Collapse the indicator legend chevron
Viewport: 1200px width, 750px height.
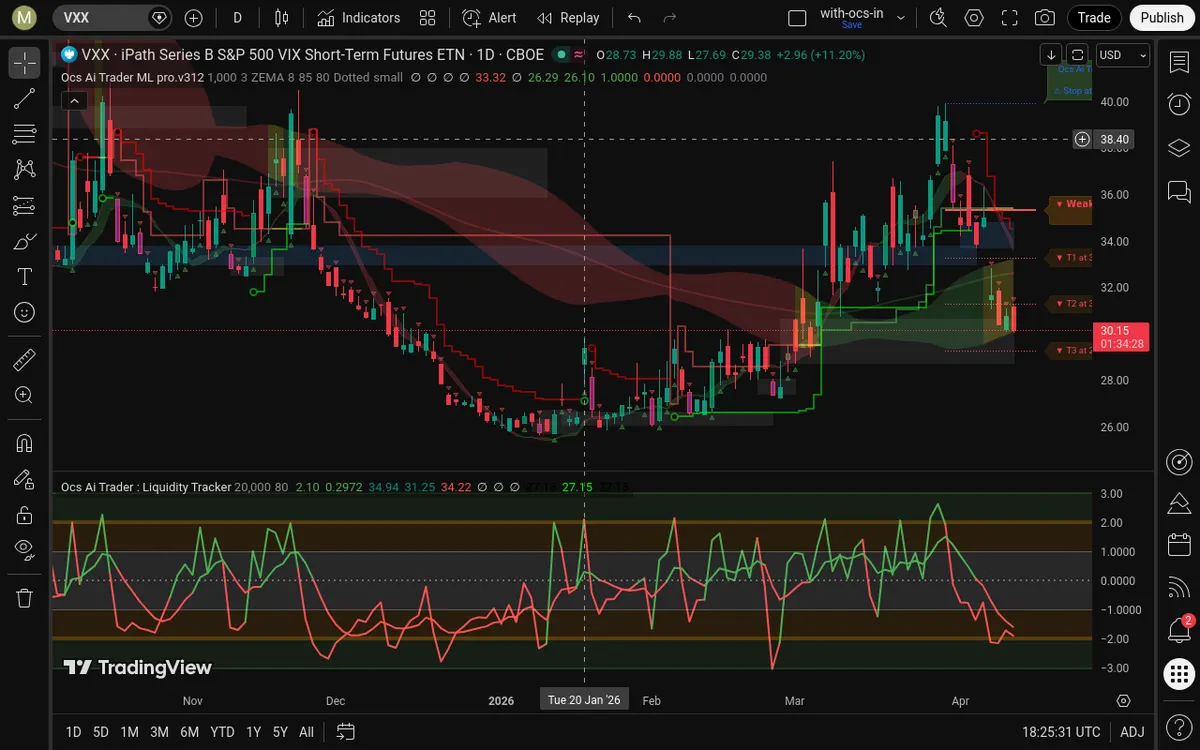[74, 100]
